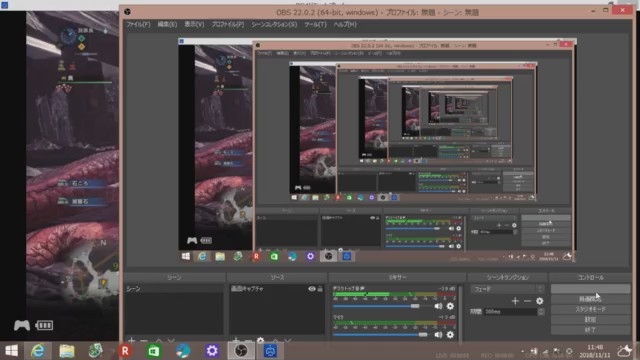Click the battery indicator in game window
Image resolution: width=640 pixels, height=360 pixels.
coord(44,325)
